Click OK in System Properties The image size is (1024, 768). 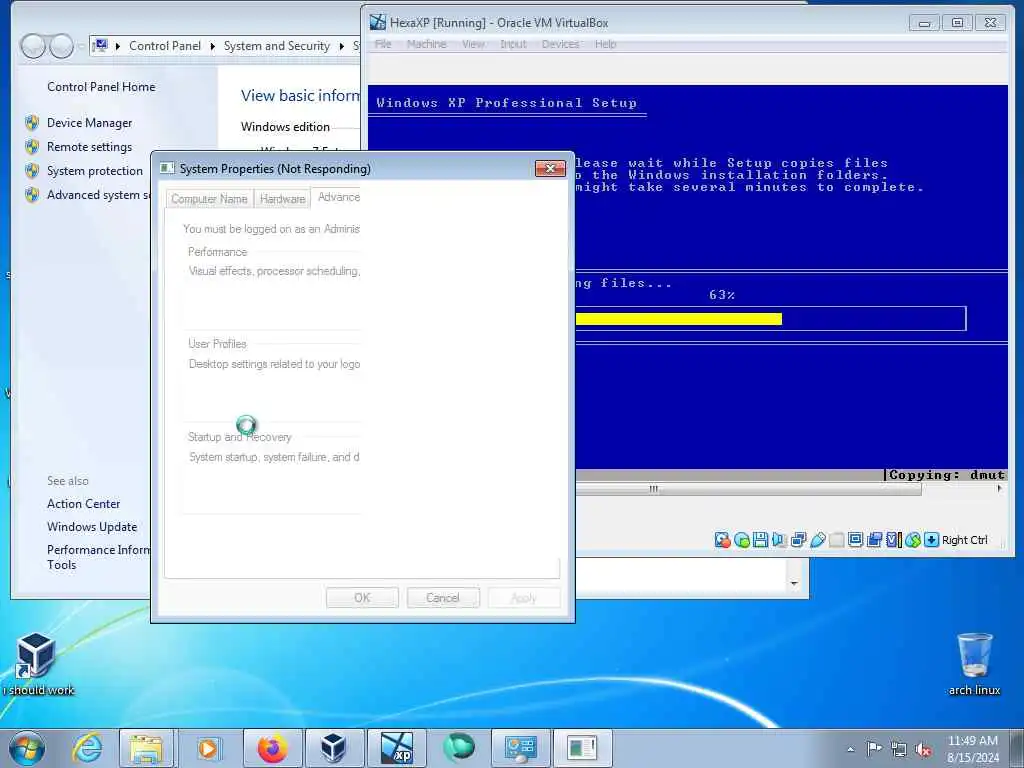(x=362, y=598)
